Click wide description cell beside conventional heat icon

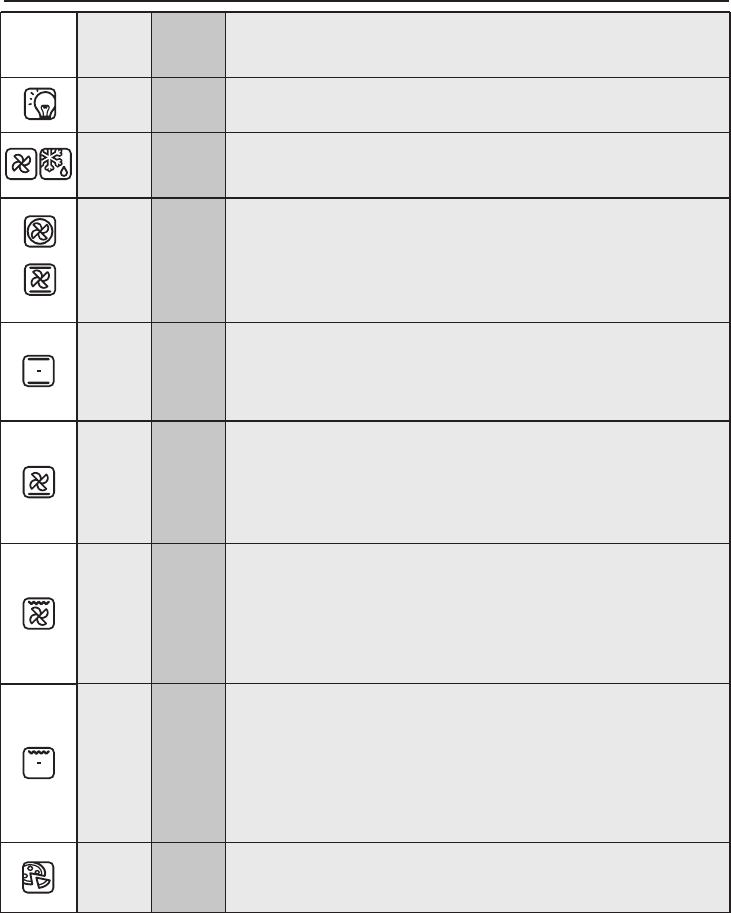click(476, 371)
